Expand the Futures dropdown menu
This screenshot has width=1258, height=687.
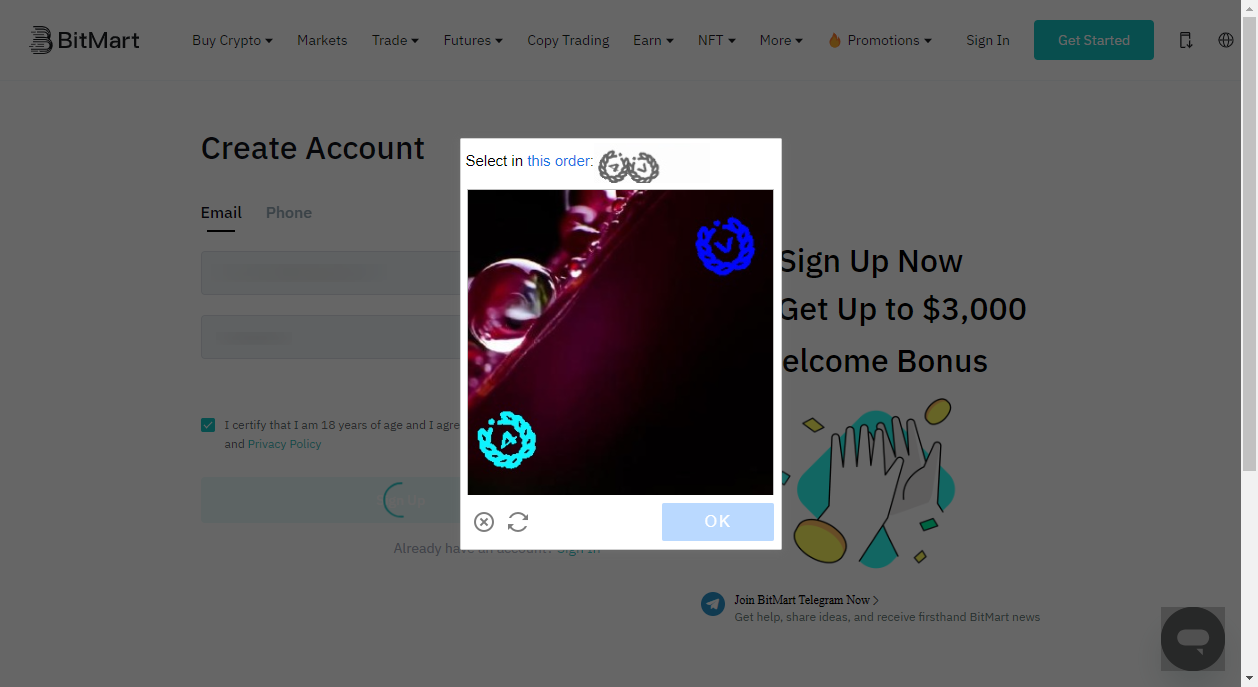pos(473,40)
